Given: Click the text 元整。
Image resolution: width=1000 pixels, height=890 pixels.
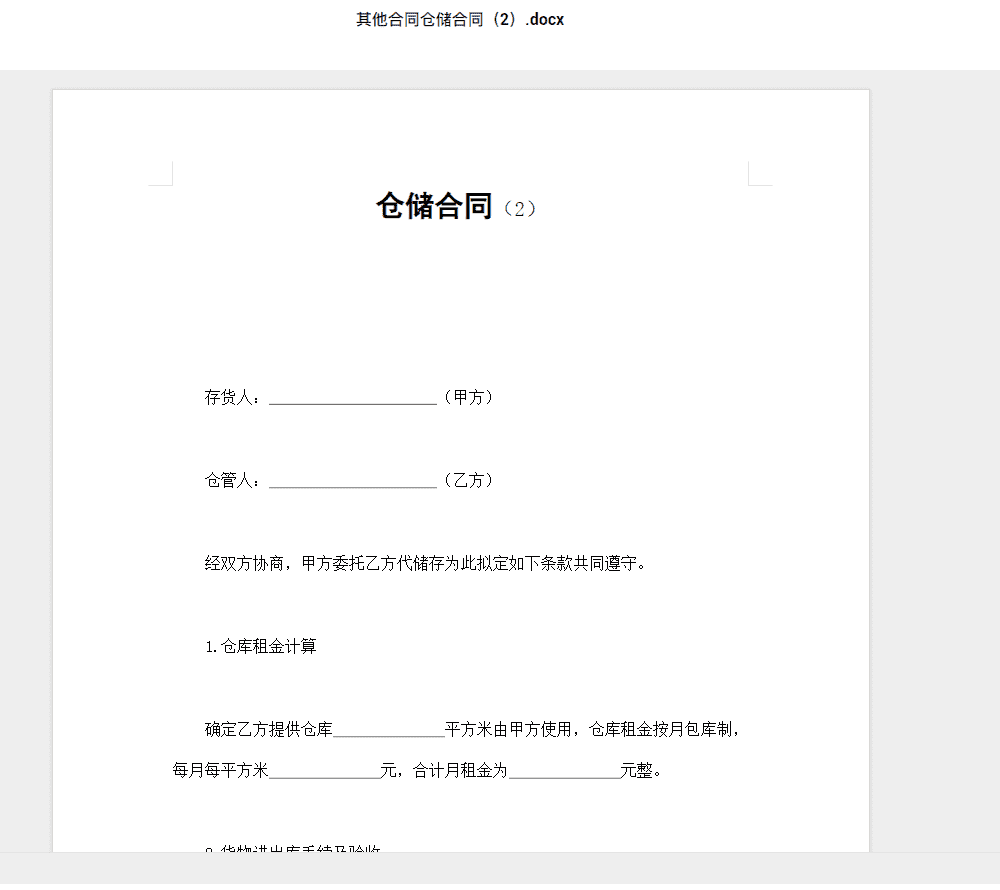Looking at the screenshot, I should click(x=642, y=770).
